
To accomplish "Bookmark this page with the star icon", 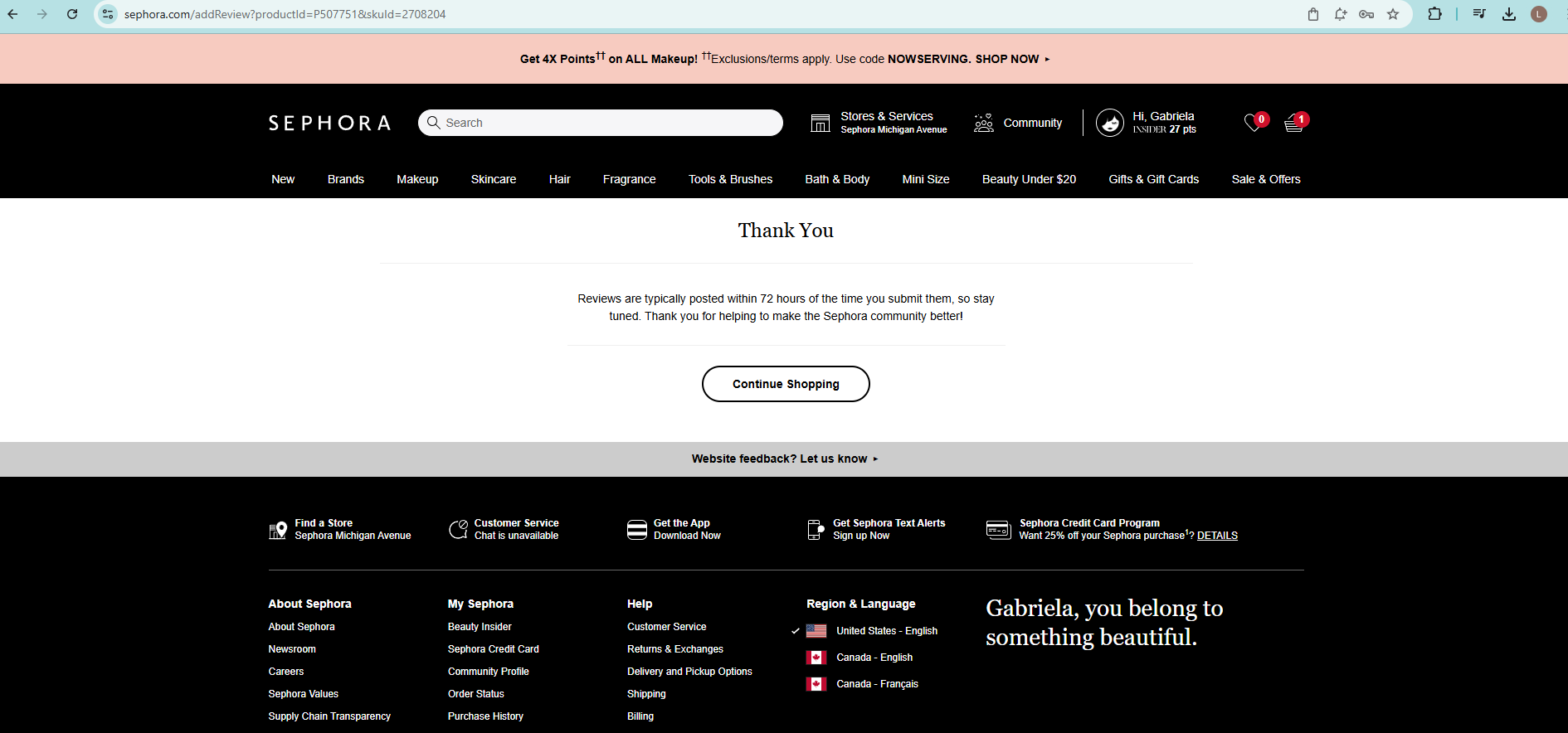I will [x=1393, y=14].
